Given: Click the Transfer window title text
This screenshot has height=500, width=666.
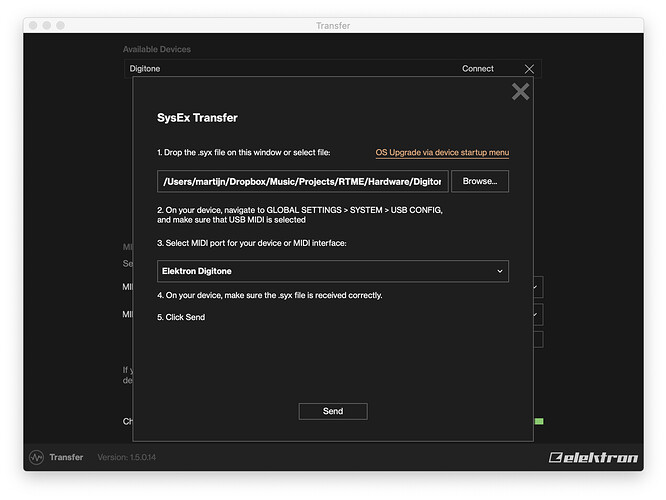Looking at the screenshot, I should (x=332, y=25).
